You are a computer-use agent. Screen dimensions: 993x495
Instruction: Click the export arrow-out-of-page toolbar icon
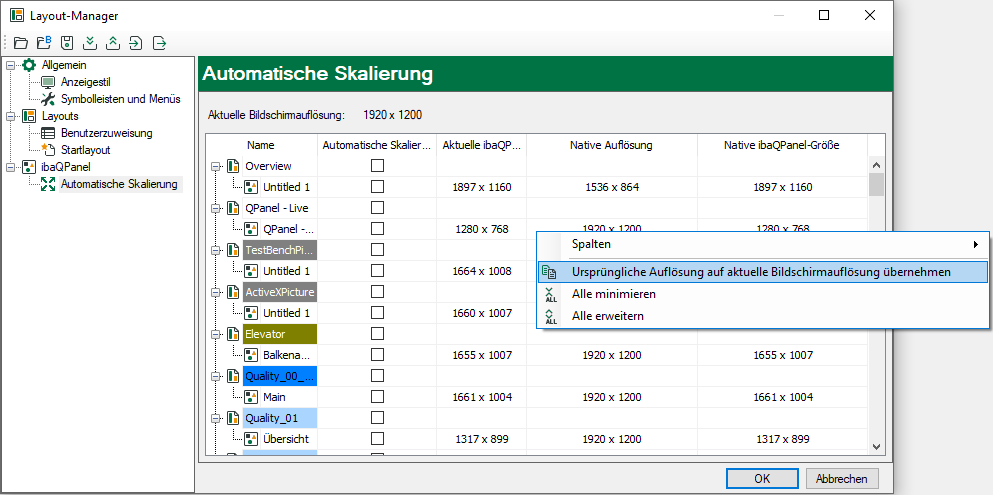click(x=159, y=42)
